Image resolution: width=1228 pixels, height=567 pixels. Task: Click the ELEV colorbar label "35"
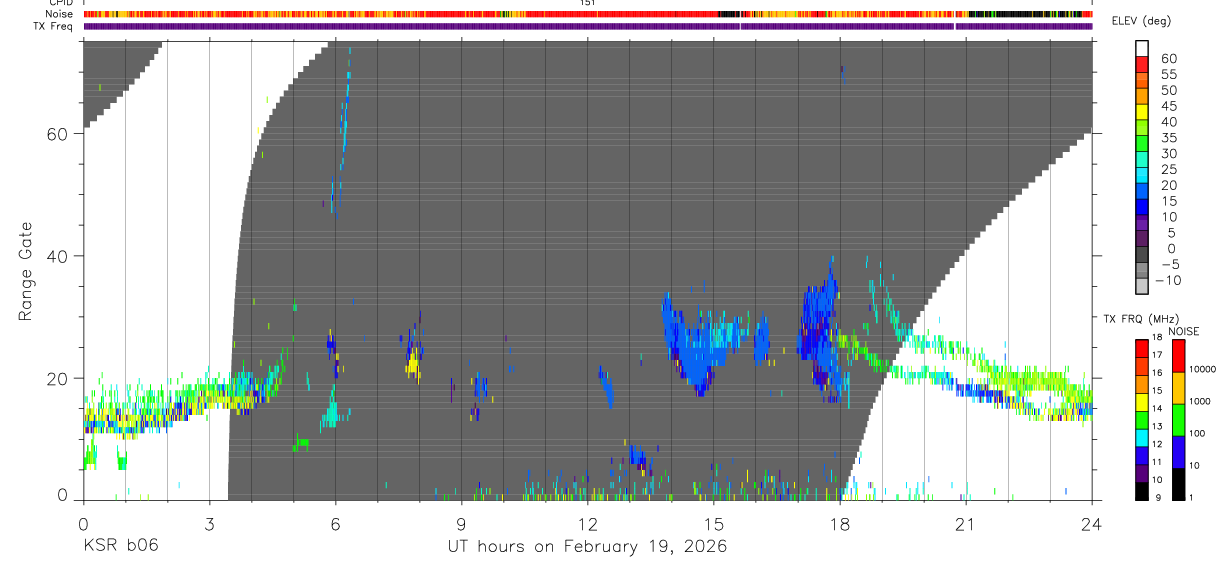coord(1168,138)
